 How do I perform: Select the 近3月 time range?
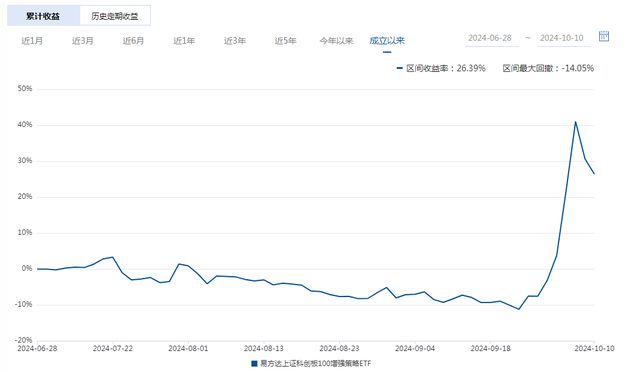[82, 41]
